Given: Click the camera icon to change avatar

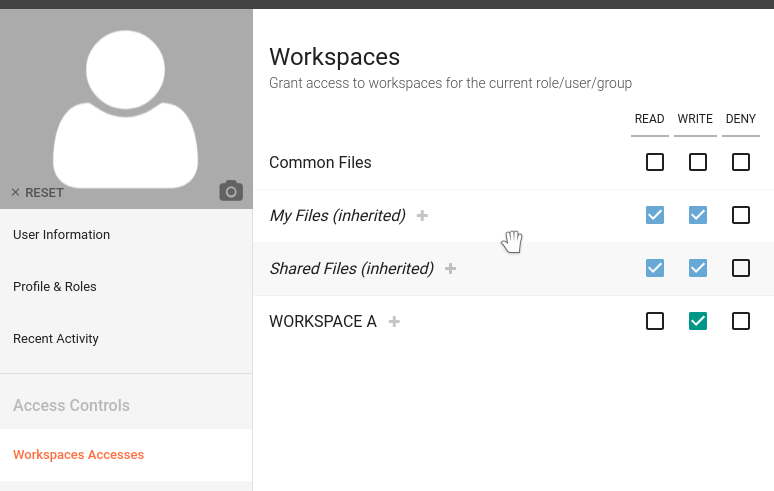Looking at the screenshot, I should coord(231,191).
